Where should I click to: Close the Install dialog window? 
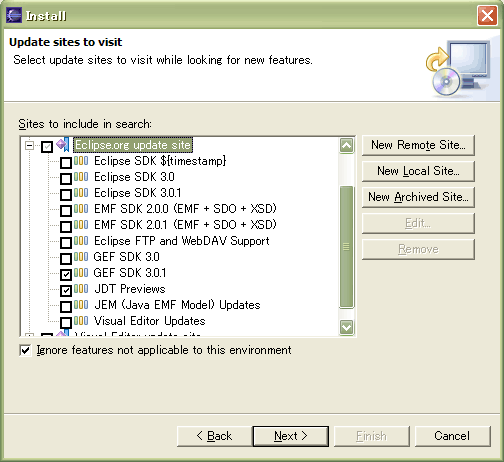click(x=487, y=15)
